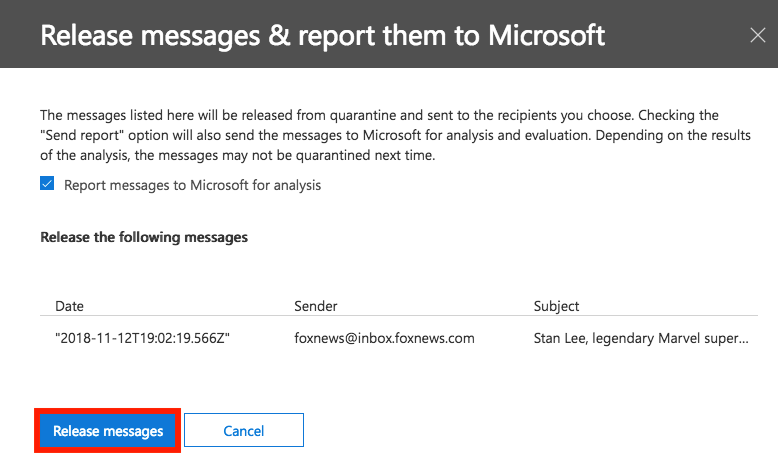
Task: Click the "Release the following messages" heading
Action: point(144,238)
